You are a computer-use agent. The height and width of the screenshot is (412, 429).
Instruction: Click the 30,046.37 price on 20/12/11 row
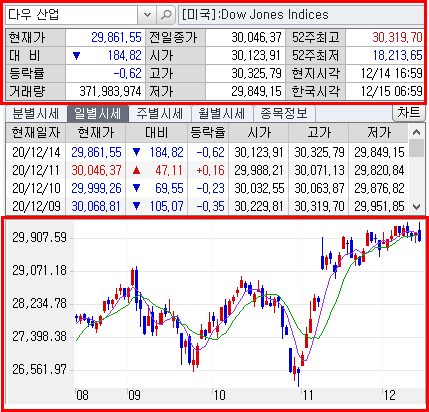[x=96, y=170]
